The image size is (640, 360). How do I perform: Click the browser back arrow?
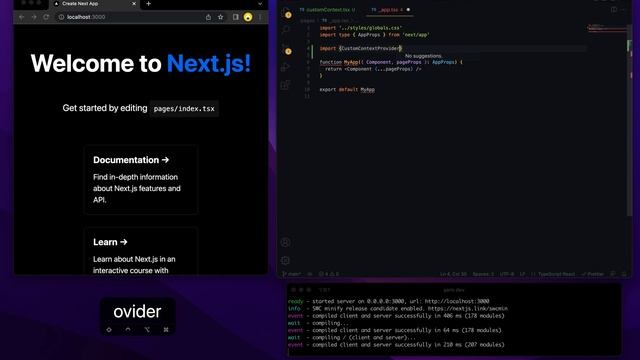point(22,17)
